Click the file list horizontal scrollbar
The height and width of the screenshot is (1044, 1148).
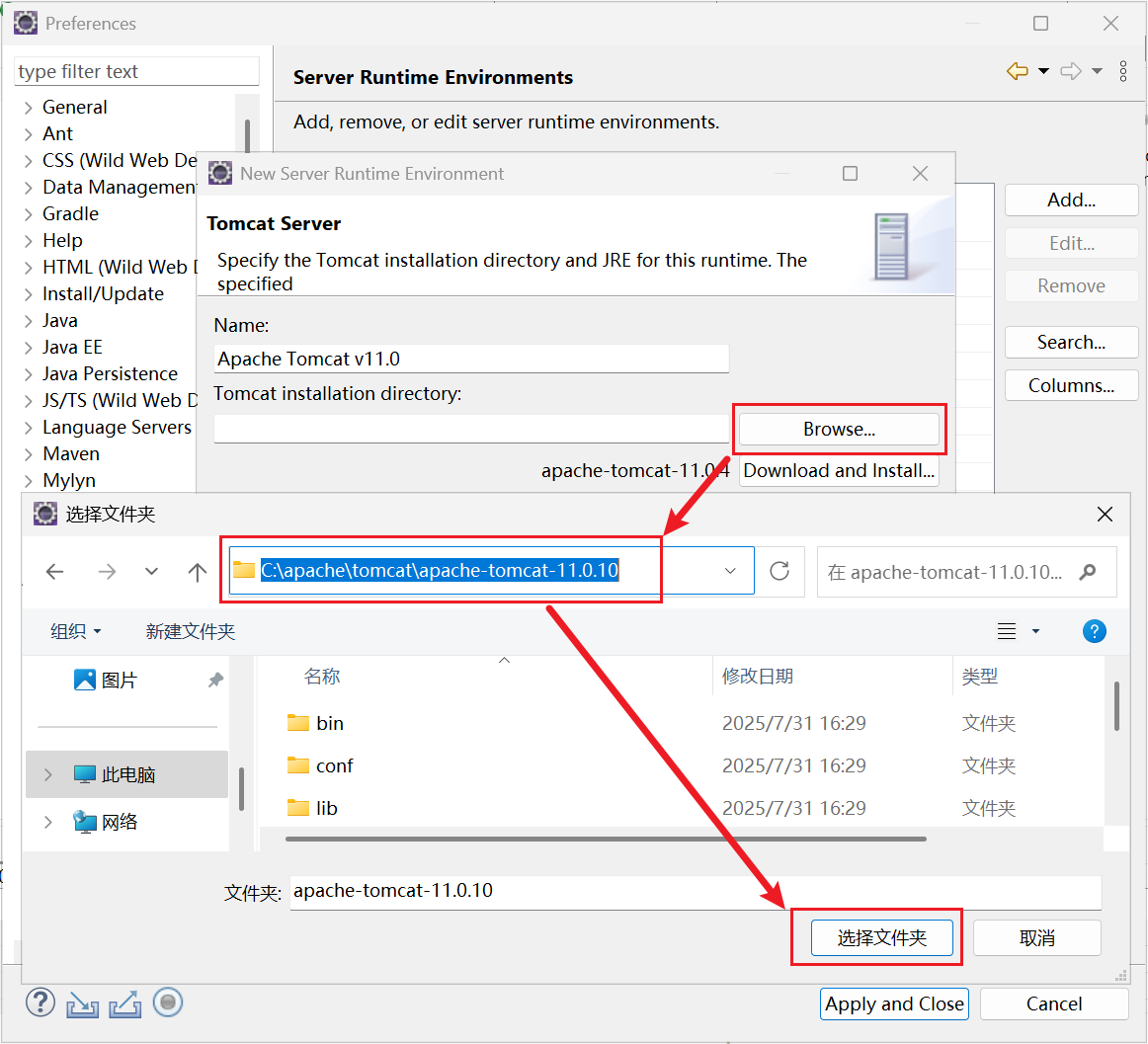(607, 839)
